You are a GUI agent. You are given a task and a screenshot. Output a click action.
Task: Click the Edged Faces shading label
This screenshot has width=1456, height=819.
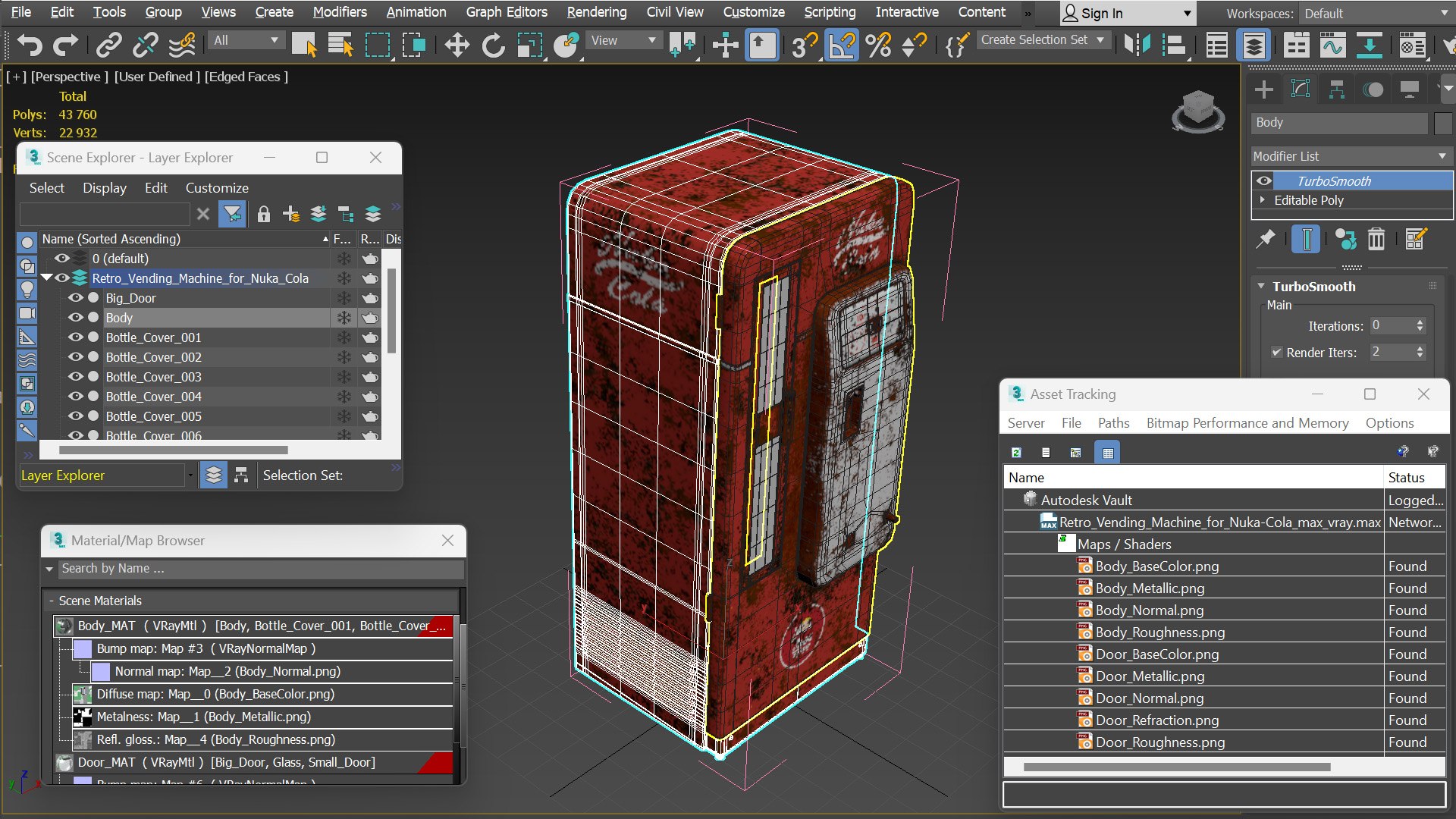click(x=246, y=77)
